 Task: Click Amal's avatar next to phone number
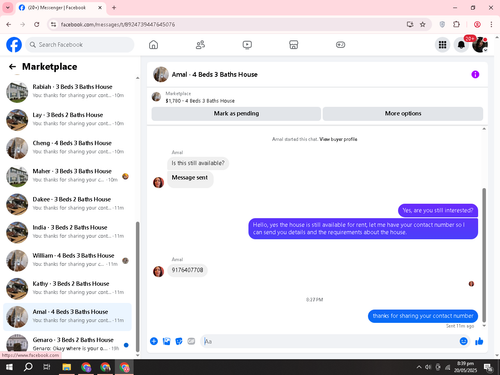158,271
